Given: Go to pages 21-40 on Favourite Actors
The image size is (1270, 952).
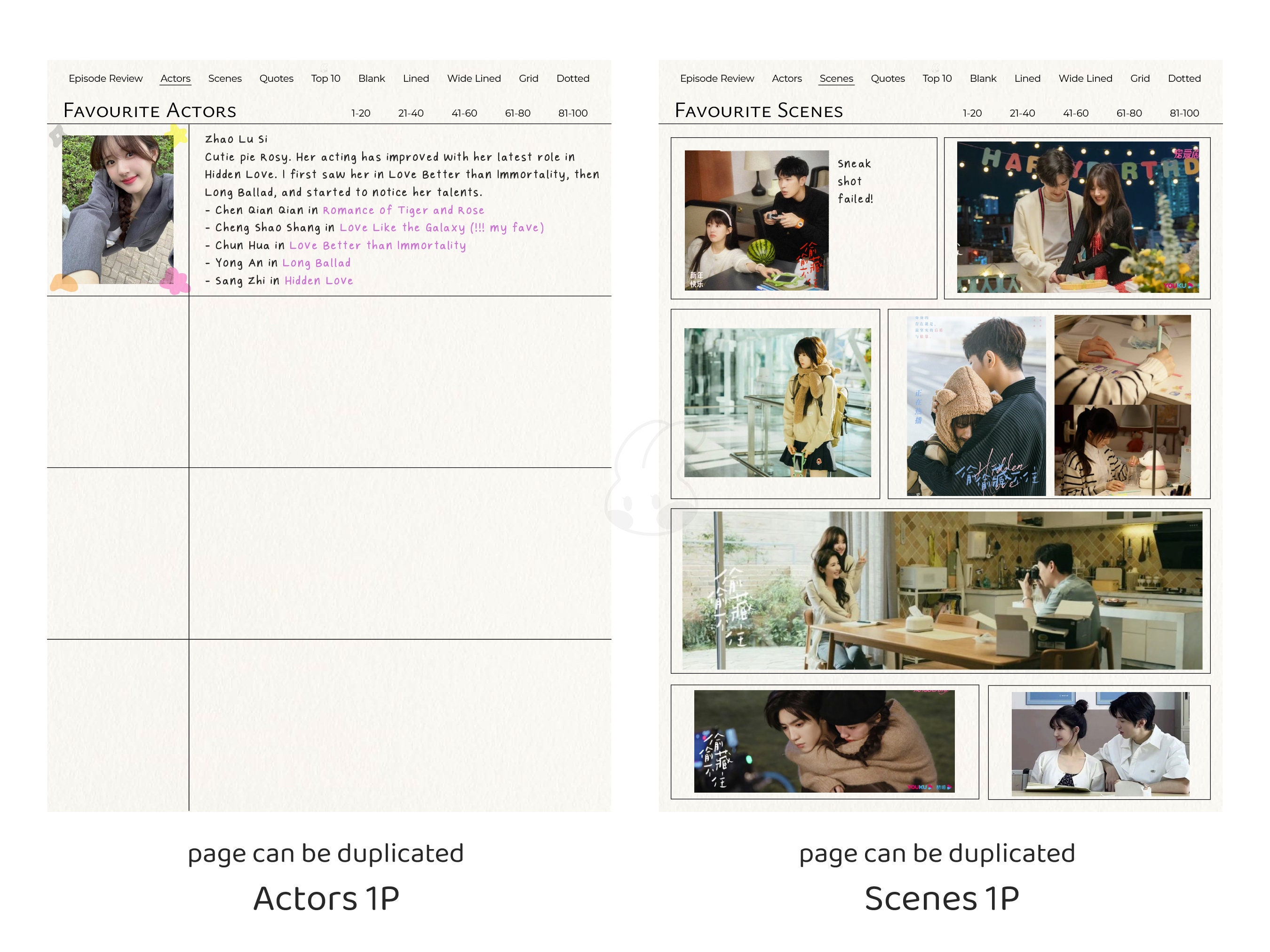Looking at the screenshot, I should 411,113.
